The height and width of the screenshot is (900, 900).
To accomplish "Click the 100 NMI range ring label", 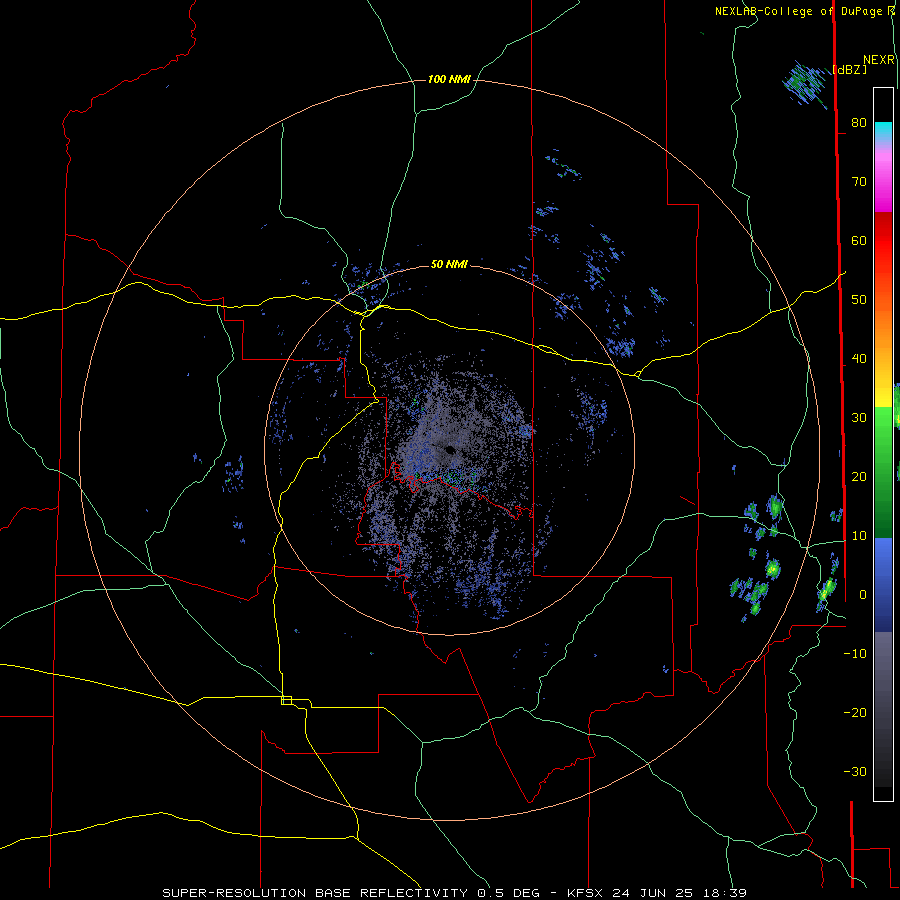I will click(449, 79).
